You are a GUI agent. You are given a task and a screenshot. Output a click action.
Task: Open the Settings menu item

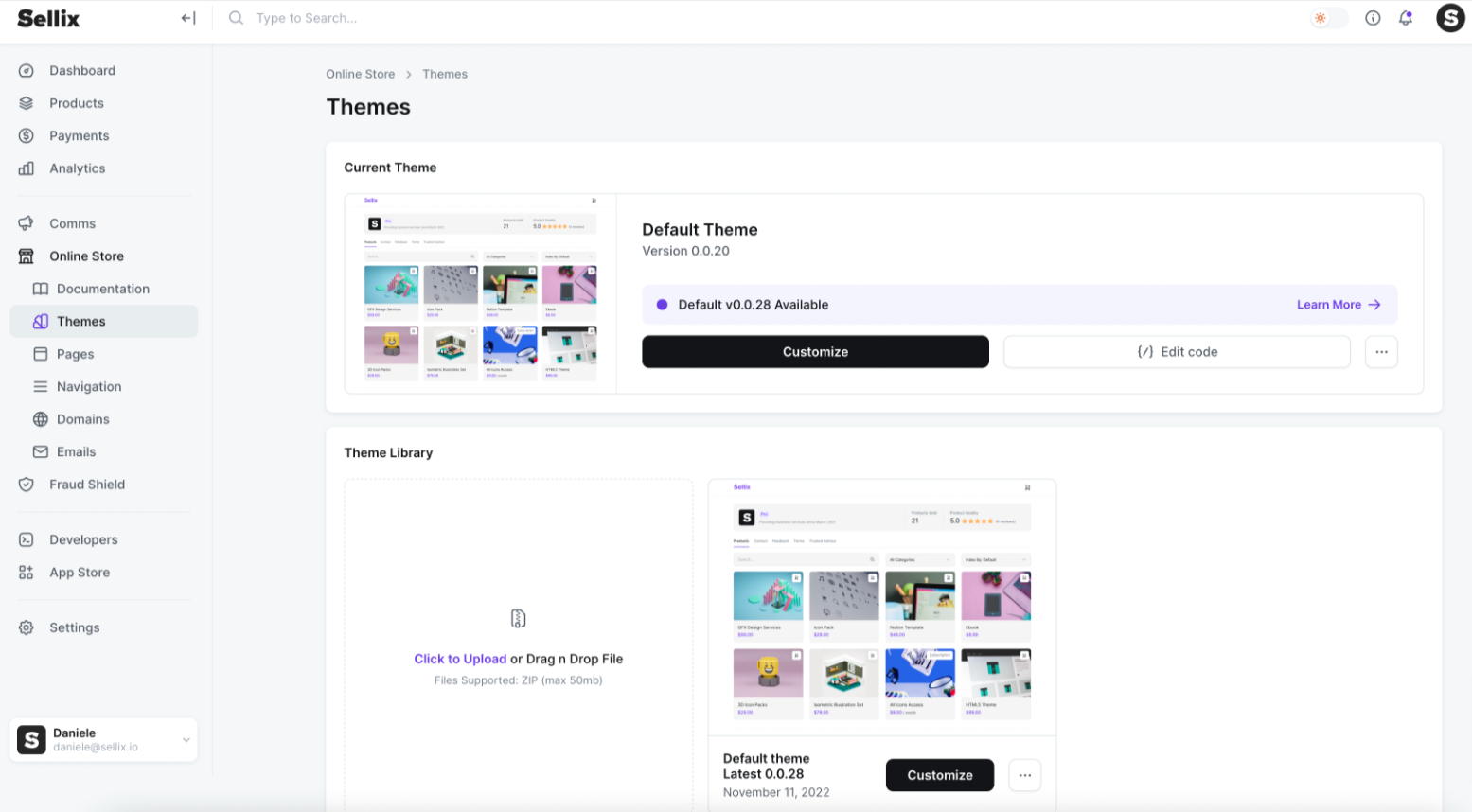tap(74, 627)
